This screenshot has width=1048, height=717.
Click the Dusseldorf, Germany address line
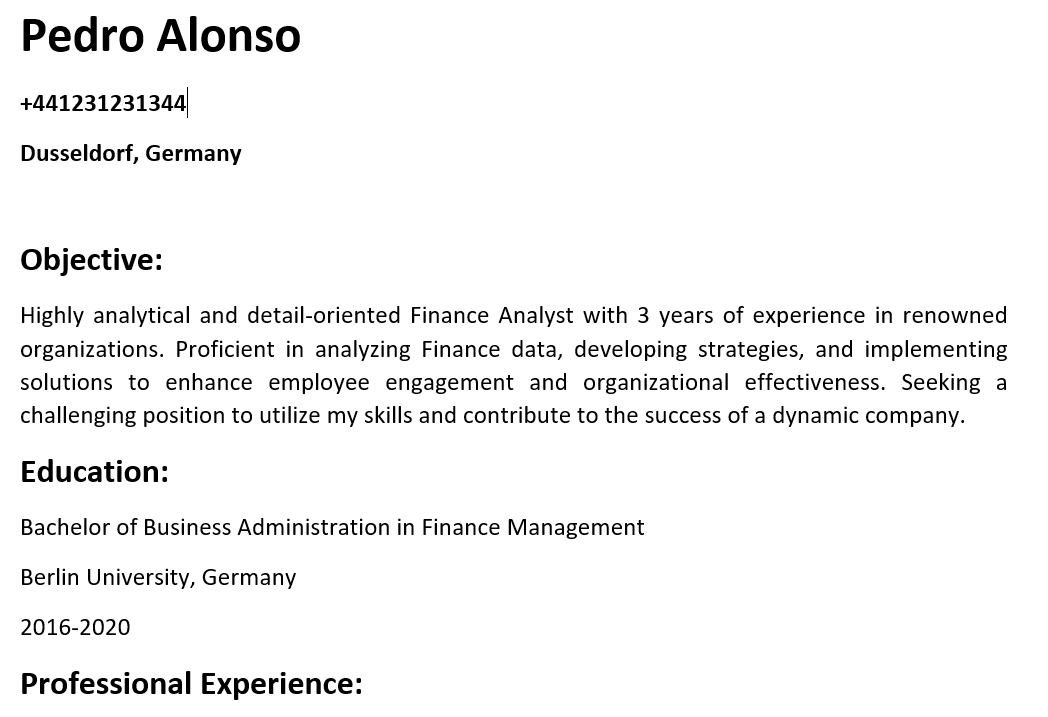pos(131,154)
